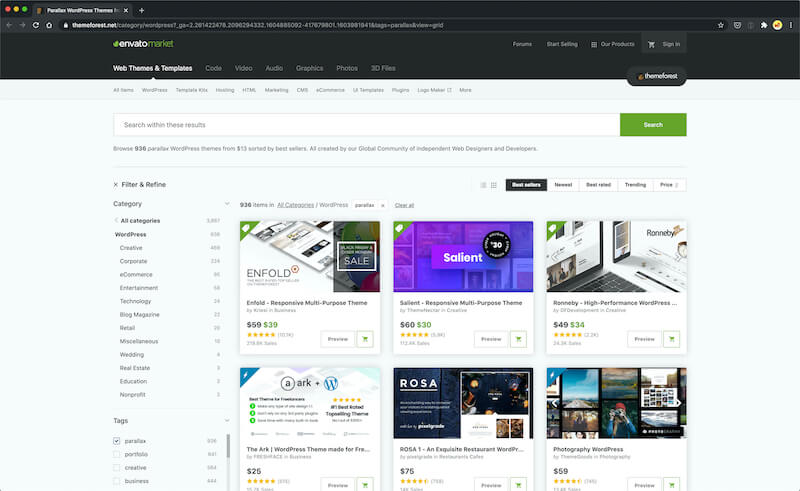Add Photography WordPress theme to cart

click(x=671, y=484)
